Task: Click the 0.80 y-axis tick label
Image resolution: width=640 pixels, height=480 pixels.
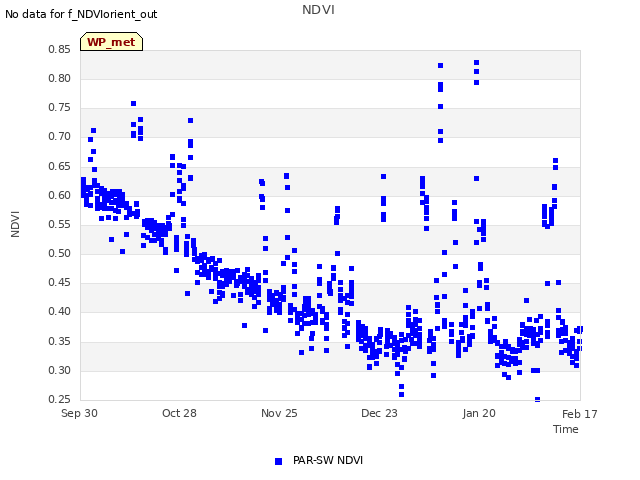Action: 59,78
